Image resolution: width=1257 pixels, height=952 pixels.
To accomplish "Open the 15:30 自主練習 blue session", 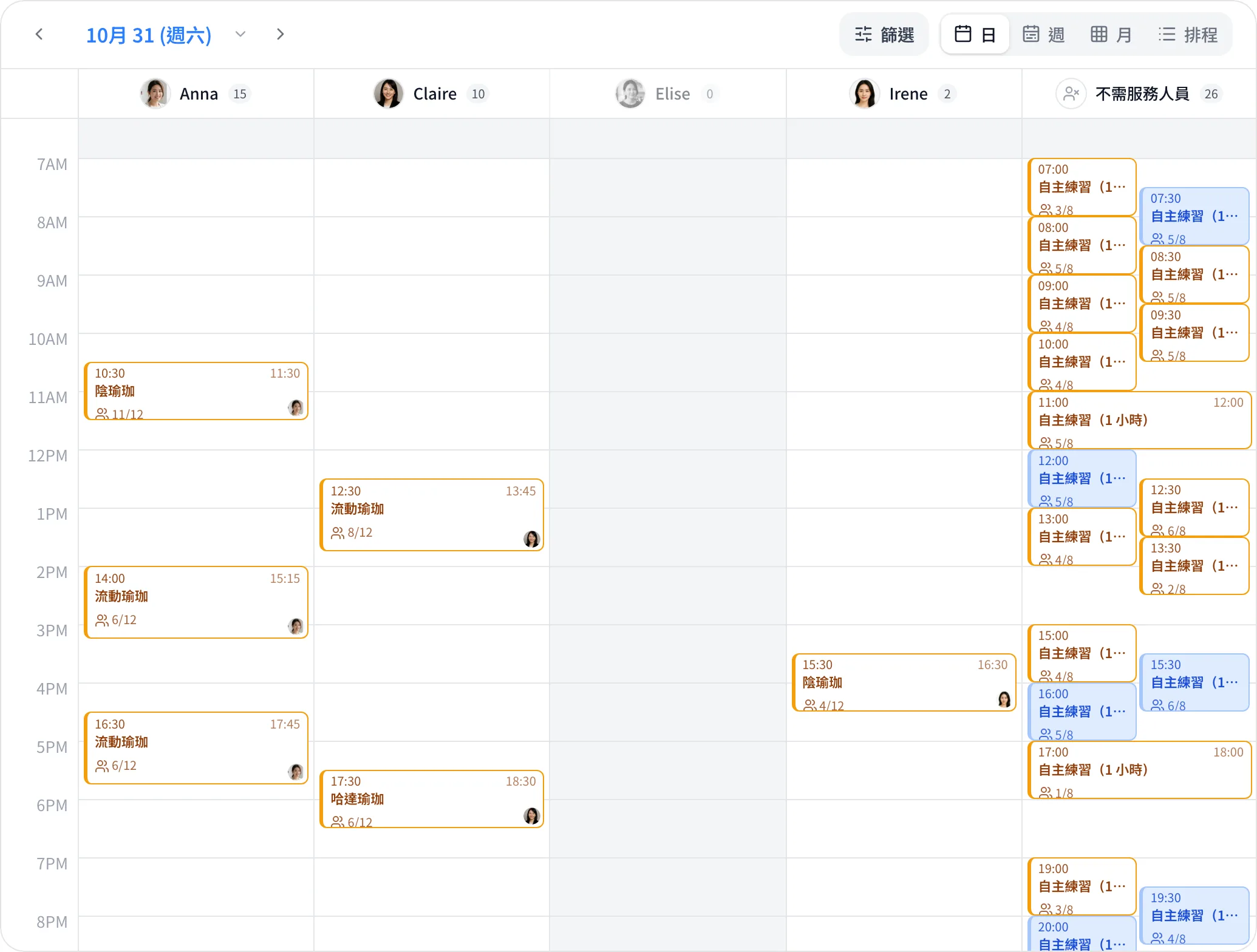I will [1194, 682].
